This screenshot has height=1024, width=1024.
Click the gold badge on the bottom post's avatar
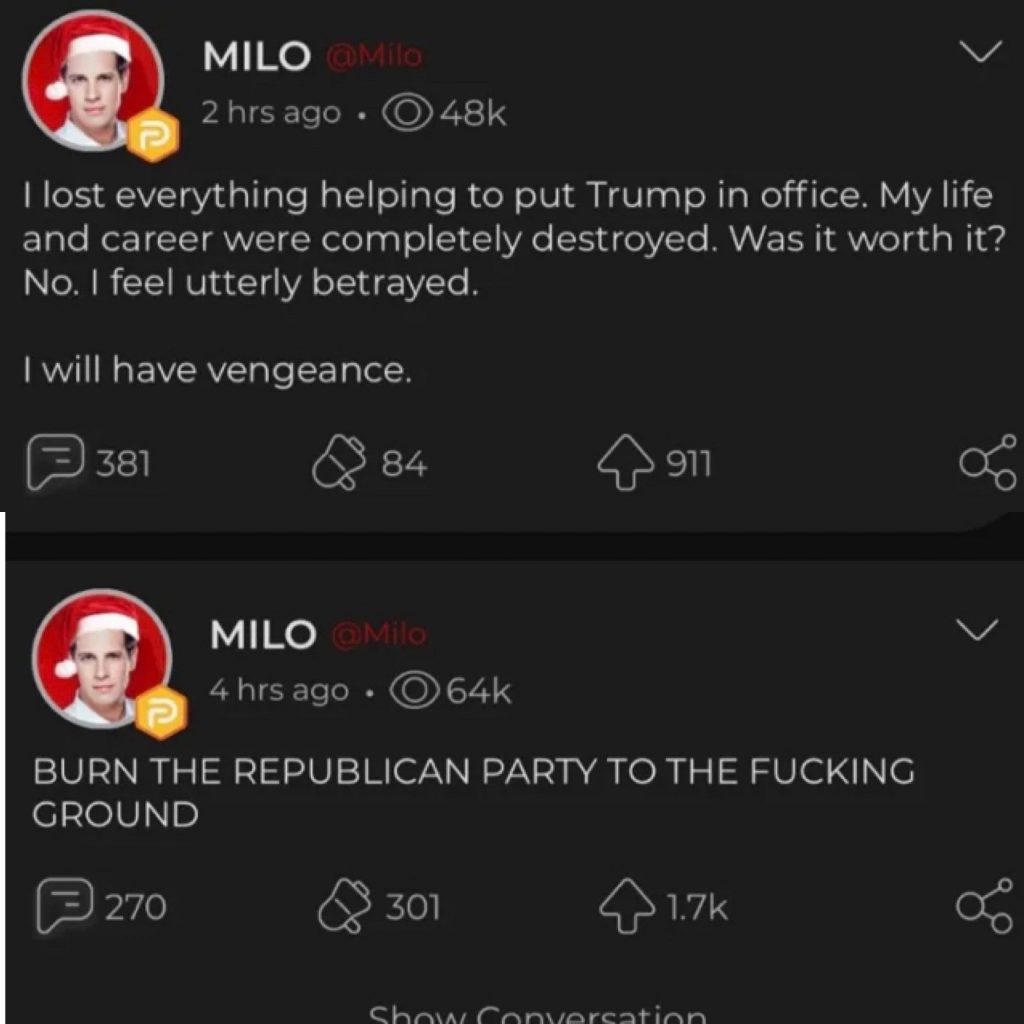coord(160,713)
